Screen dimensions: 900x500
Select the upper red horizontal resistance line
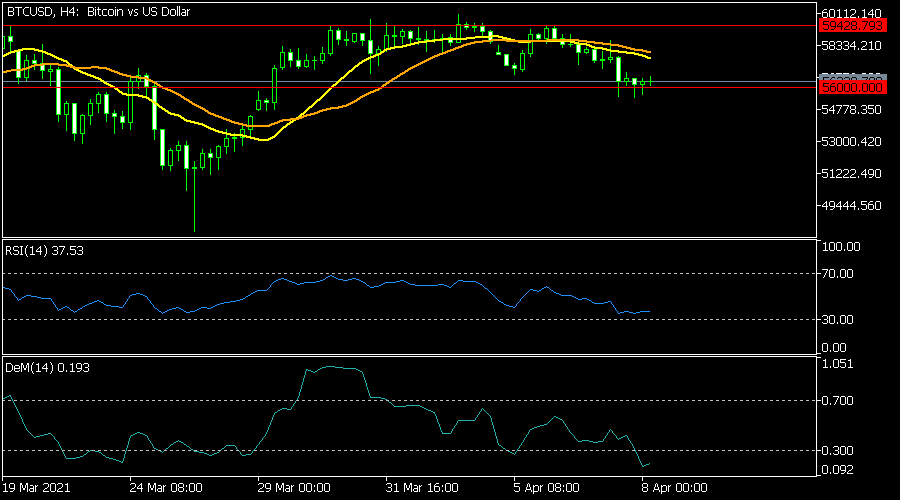(409, 26)
